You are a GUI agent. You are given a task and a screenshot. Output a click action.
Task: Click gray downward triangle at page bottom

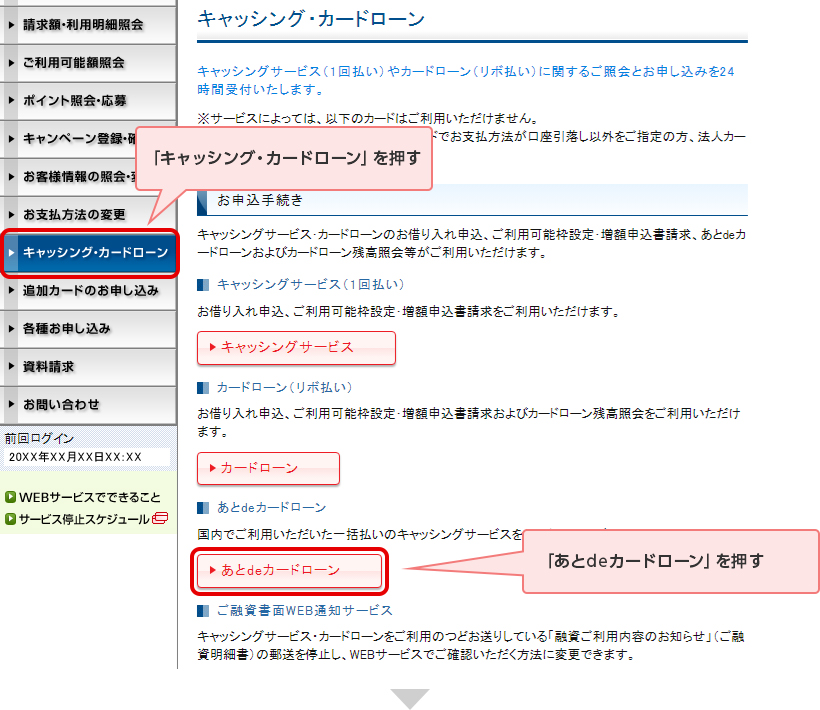tap(409, 698)
